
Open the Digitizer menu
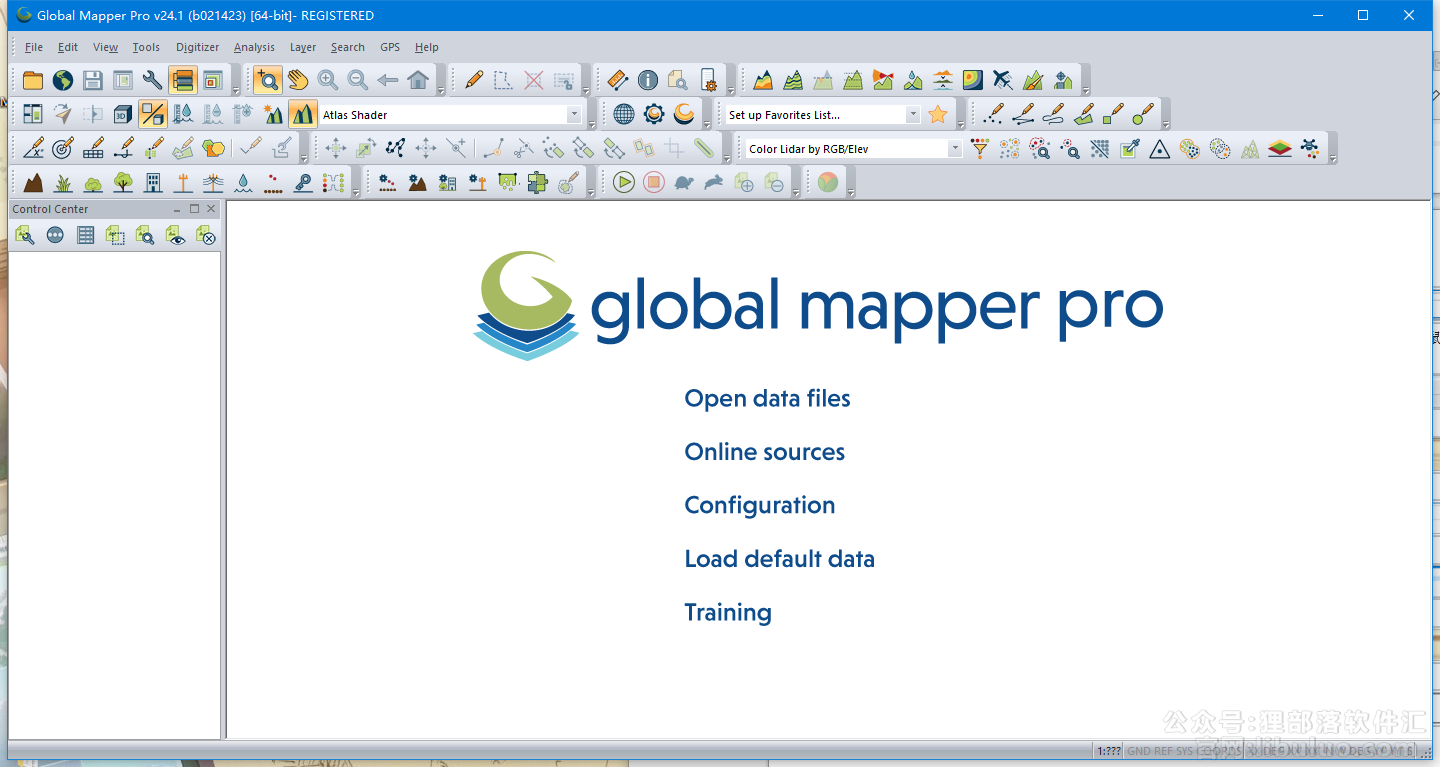tap(197, 47)
